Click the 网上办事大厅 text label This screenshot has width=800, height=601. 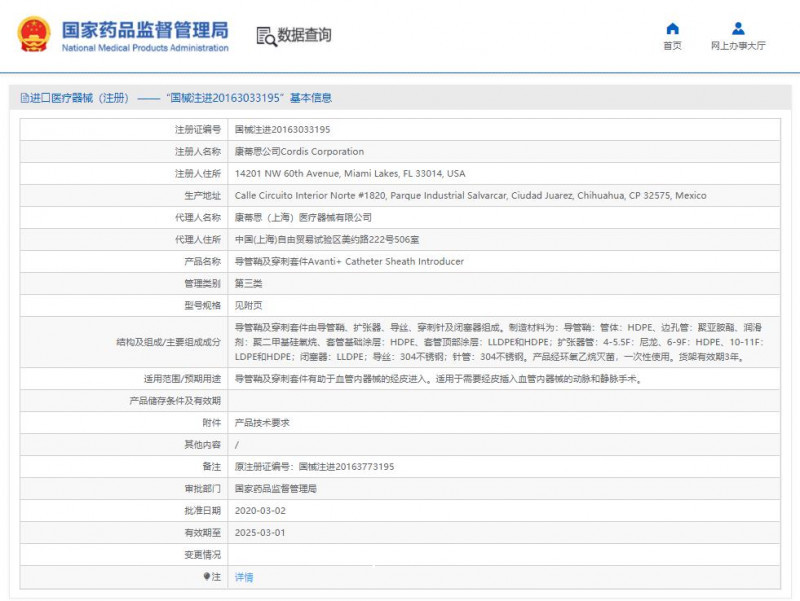pyautogui.click(x=738, y=46)
